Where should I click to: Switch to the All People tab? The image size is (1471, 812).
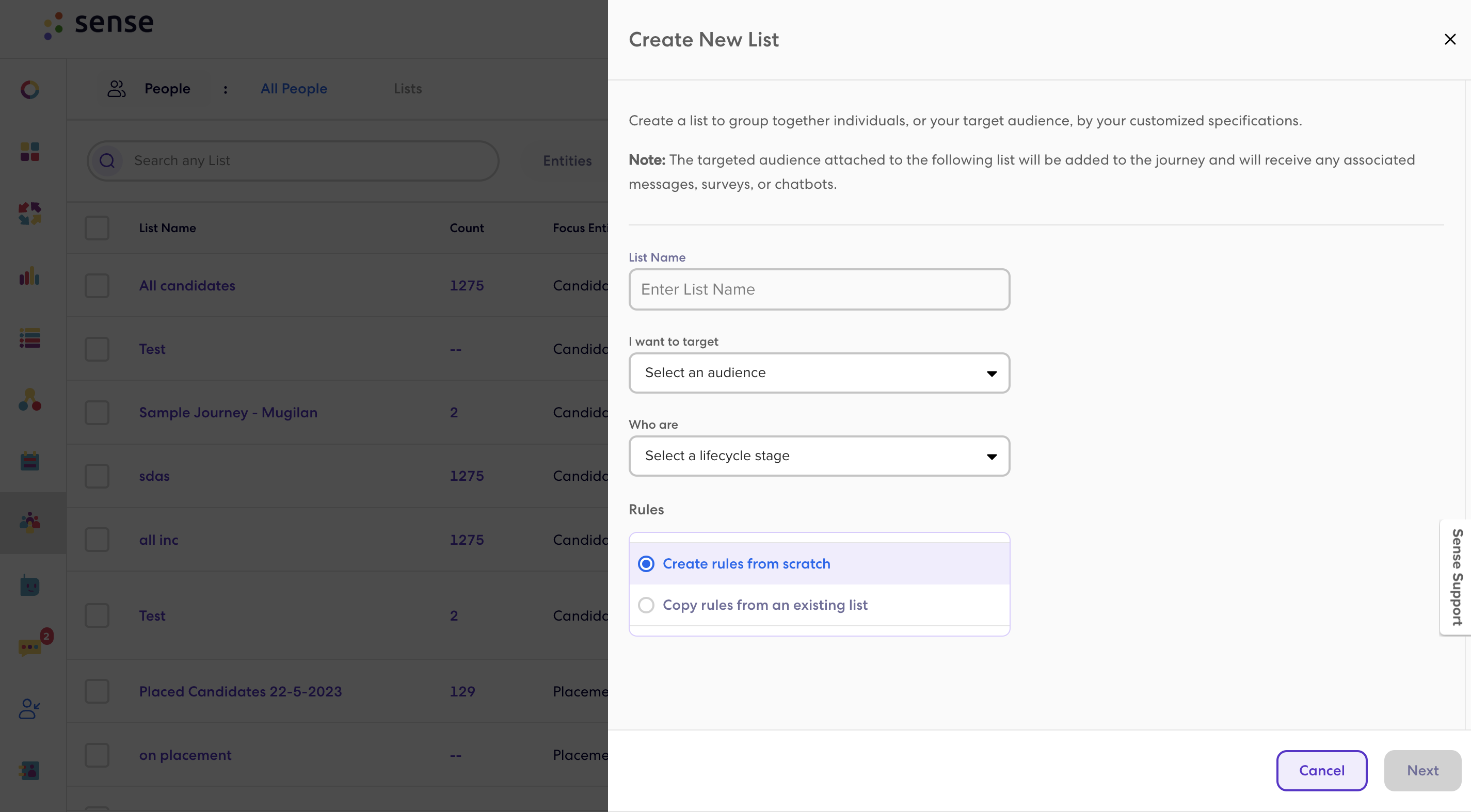point(294,89)
